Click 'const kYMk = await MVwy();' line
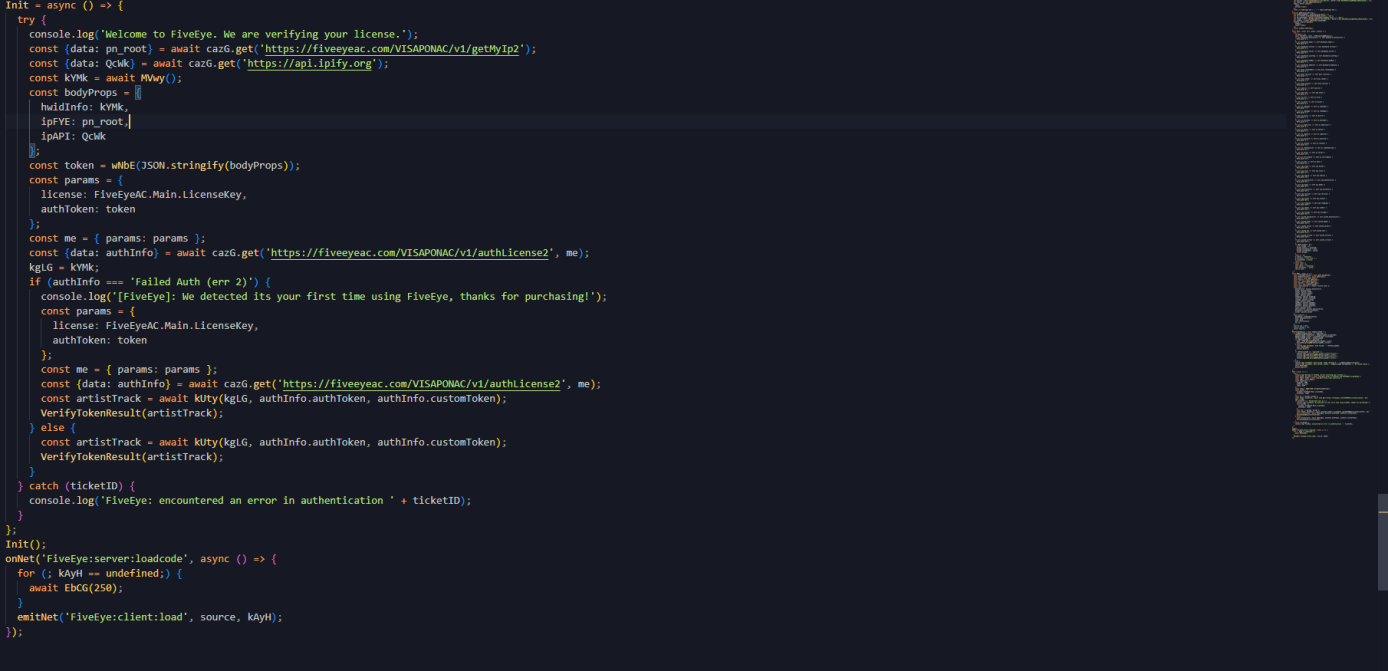 coord(105,78)
